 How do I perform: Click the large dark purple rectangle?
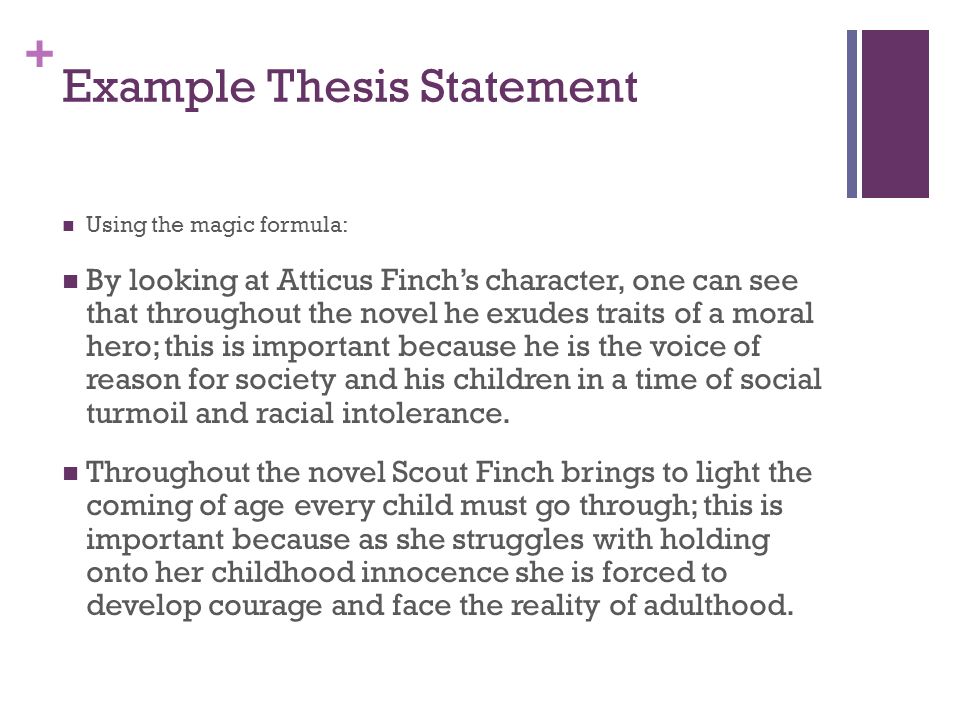click(895, 114)
